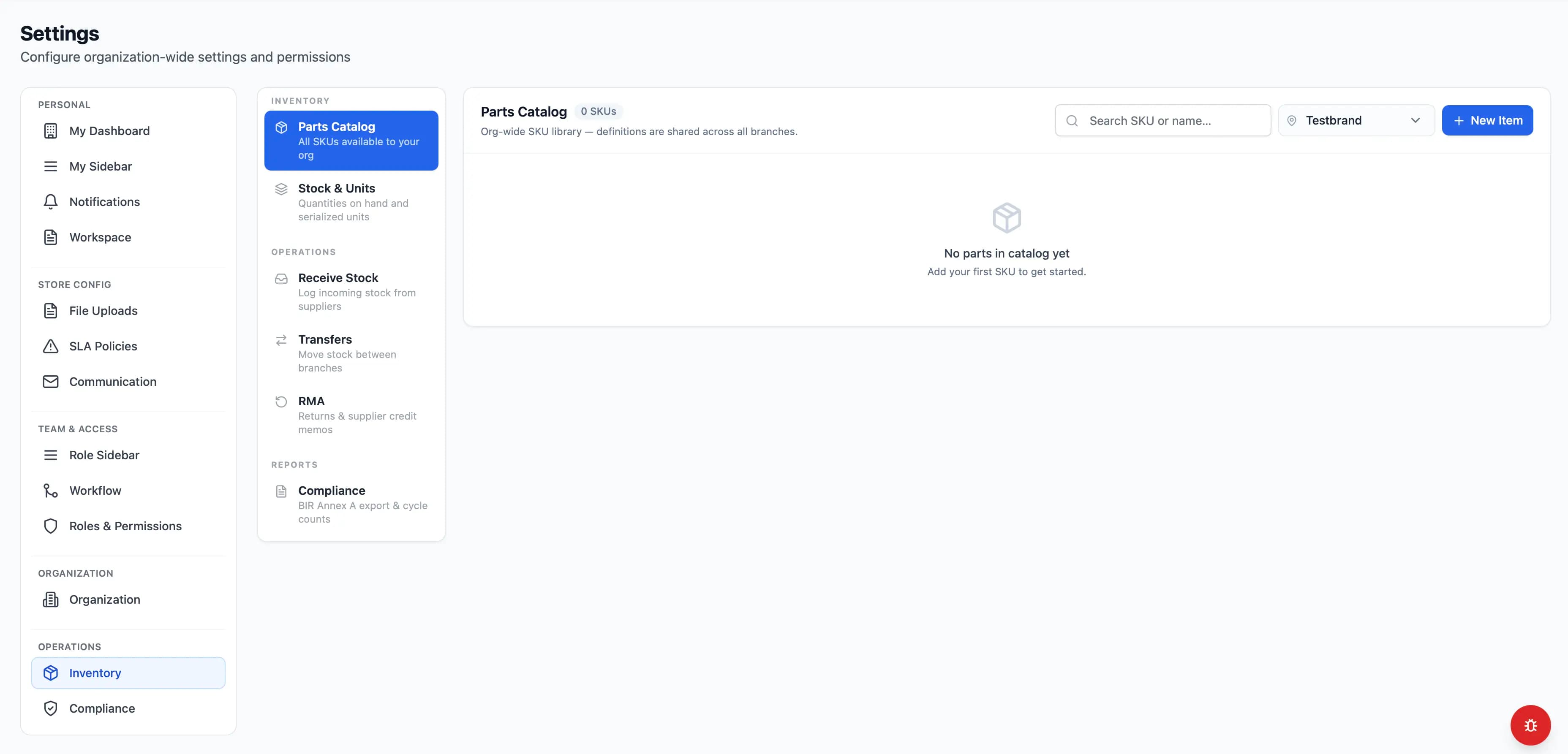Click the Workflow branch icon
Viewport: 1568px width, 754px height.
[51, 491]
